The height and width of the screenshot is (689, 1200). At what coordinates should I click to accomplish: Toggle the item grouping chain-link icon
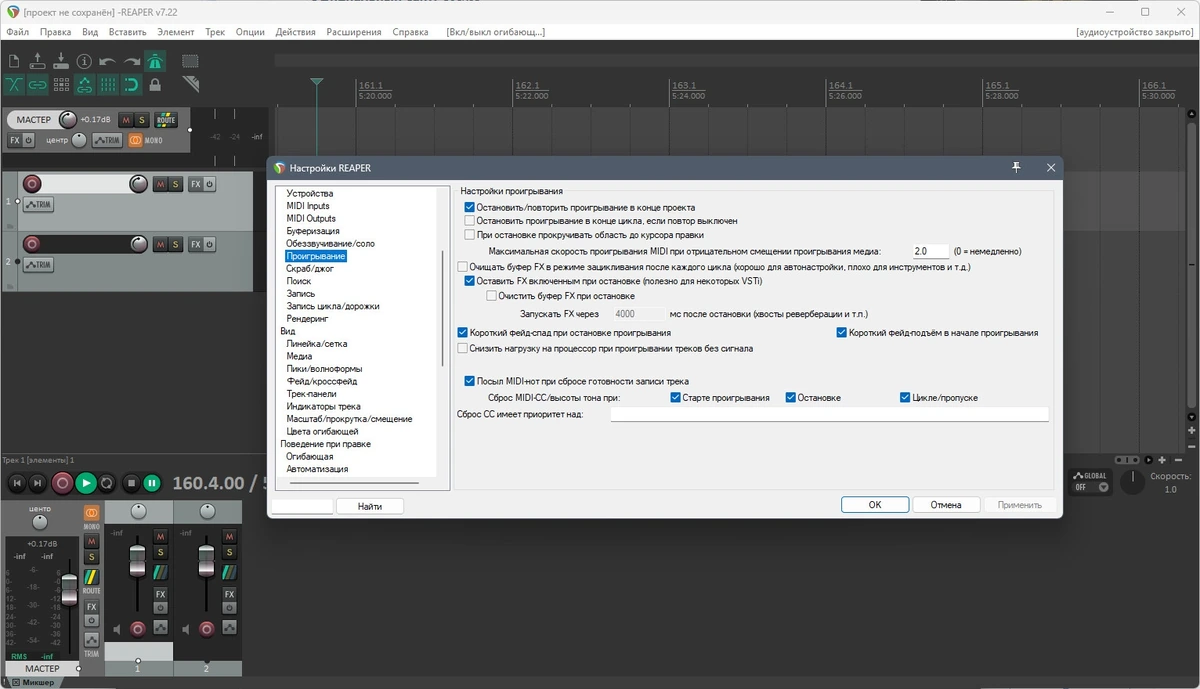pyautogui.click(x=38, y=84)
